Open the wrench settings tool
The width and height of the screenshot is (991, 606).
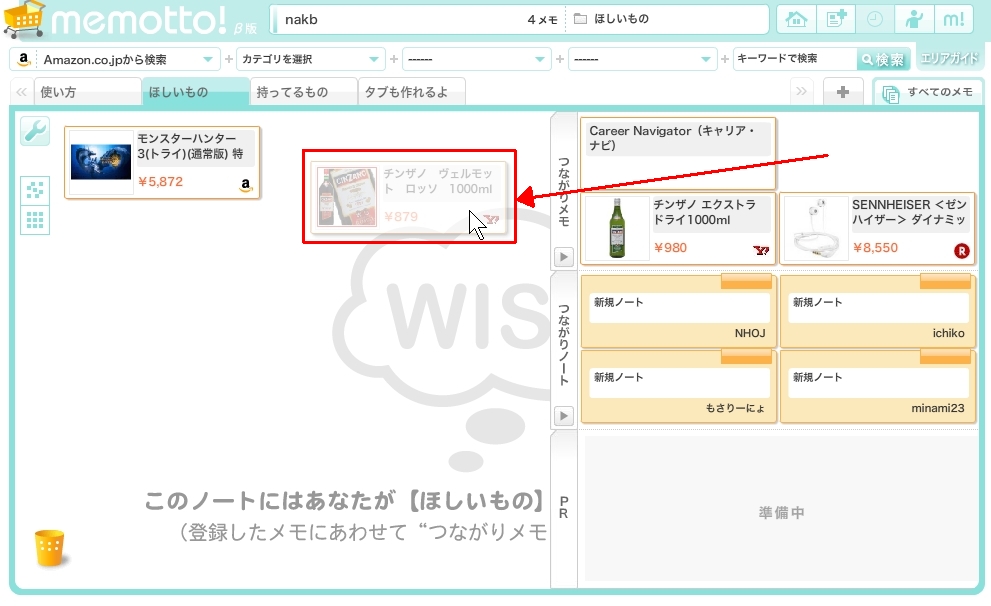[35, 131]
